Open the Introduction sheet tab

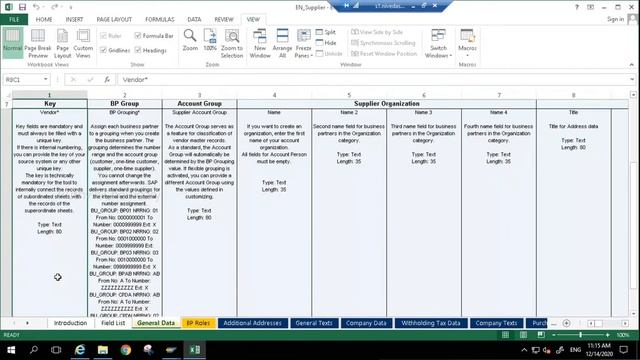click(71, 323)
